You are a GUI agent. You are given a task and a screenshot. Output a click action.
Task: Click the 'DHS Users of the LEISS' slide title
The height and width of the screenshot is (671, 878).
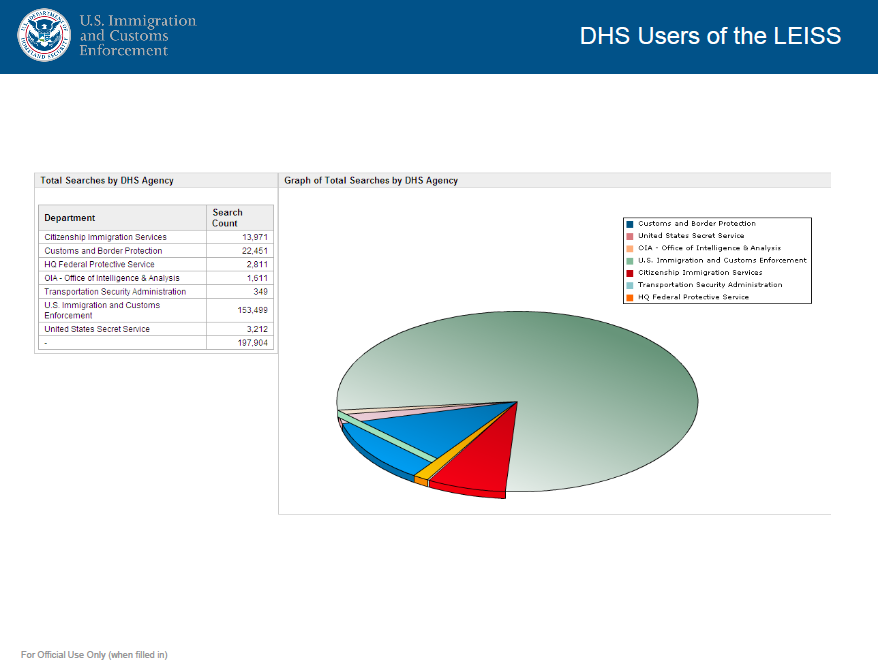(710, 37)
